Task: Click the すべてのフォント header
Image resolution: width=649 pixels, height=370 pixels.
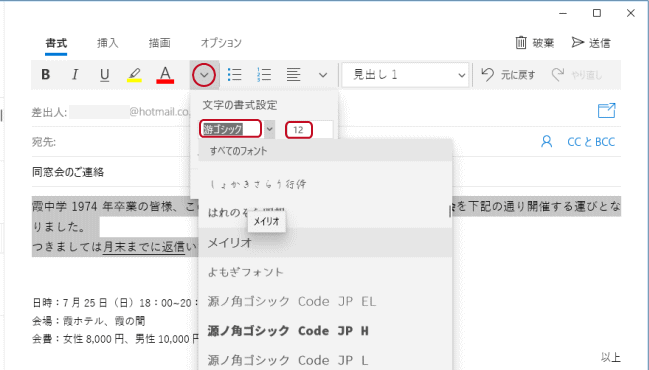Action: tap(325, 151)
